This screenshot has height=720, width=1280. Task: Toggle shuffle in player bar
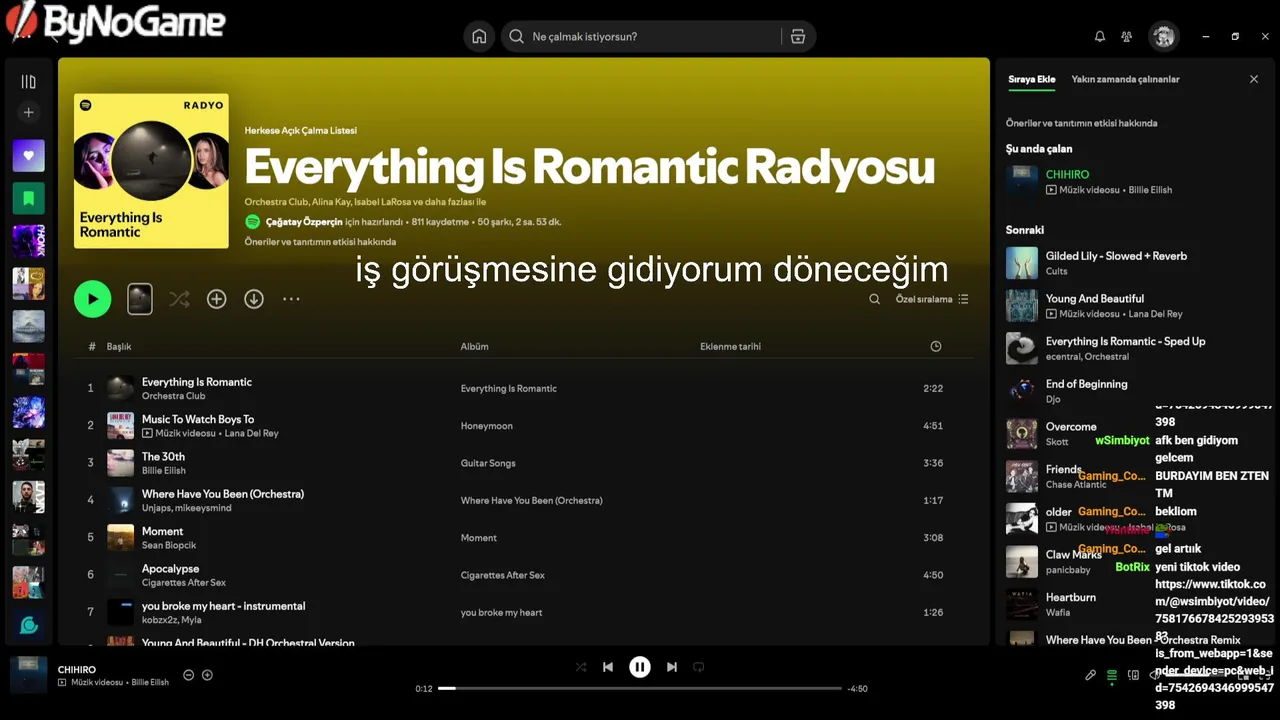point(581,667)
